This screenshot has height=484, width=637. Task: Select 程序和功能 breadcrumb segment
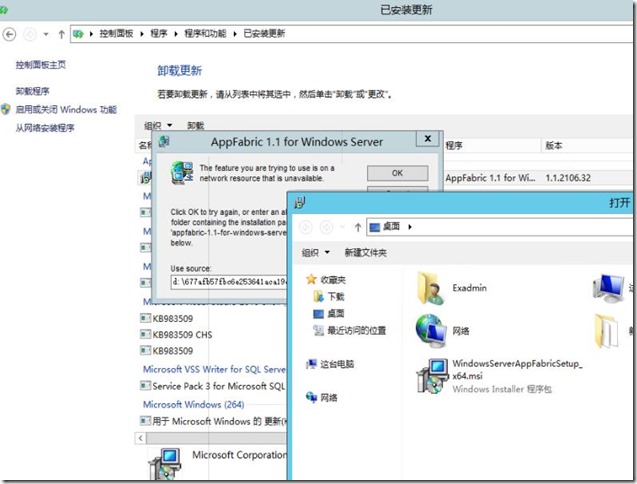(205, 33)
